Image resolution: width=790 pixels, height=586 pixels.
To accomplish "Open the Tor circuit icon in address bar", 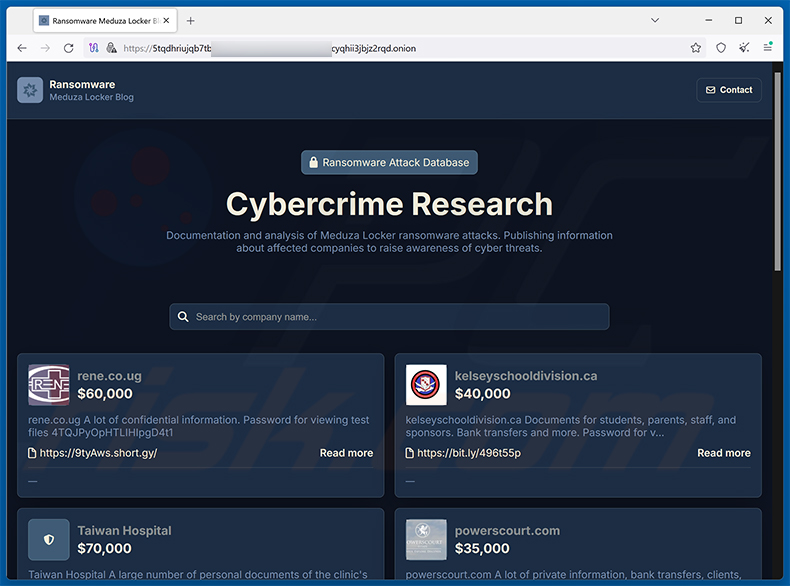I will point(94,48).
